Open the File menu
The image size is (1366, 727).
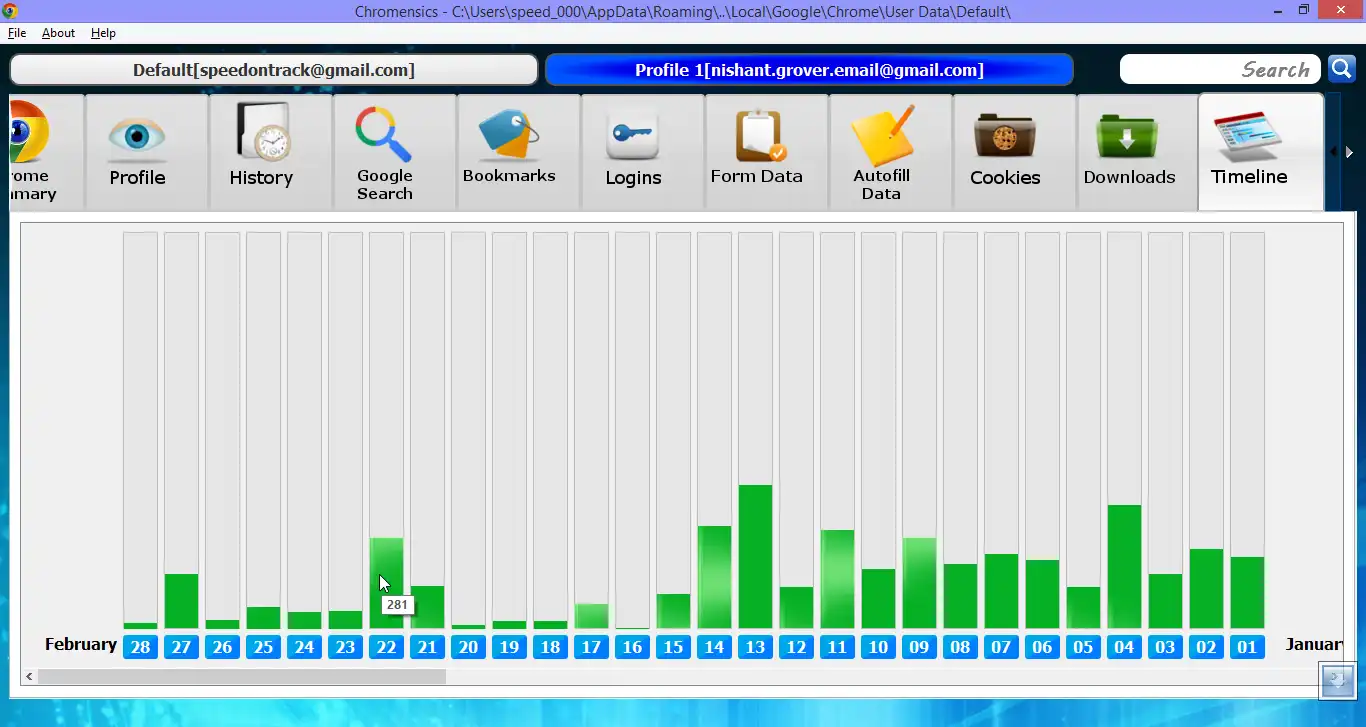coord(17,33)
